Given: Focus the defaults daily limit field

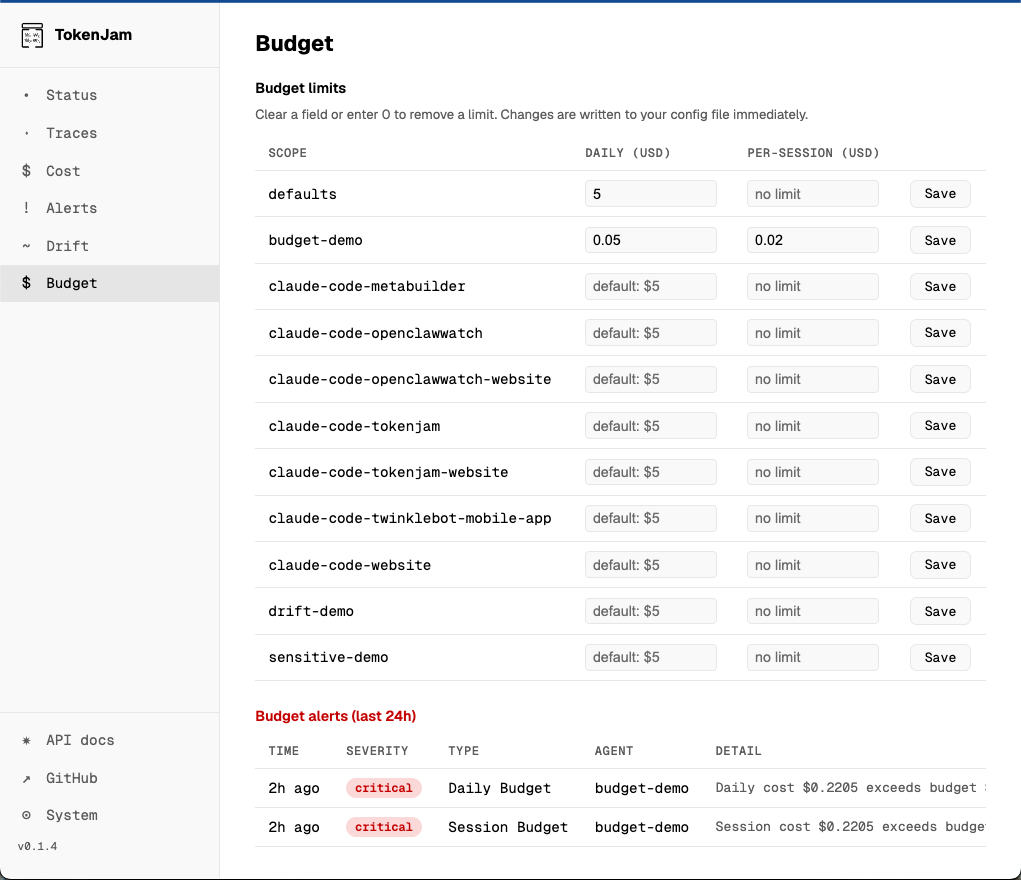Looking at the screenshot, I should [x=650, y=194].
